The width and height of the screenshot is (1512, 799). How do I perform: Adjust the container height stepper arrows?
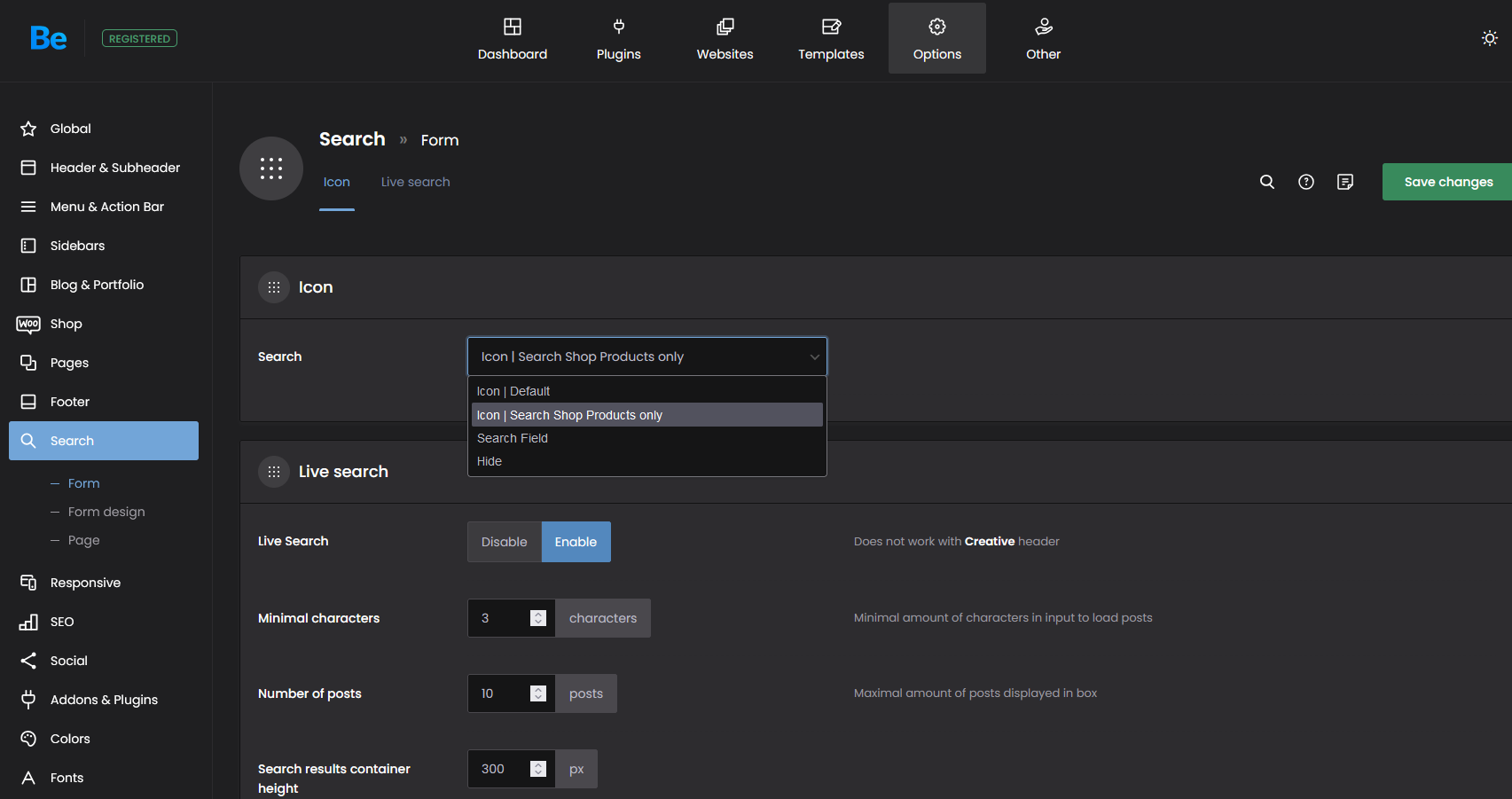click(x=538, y=769)
